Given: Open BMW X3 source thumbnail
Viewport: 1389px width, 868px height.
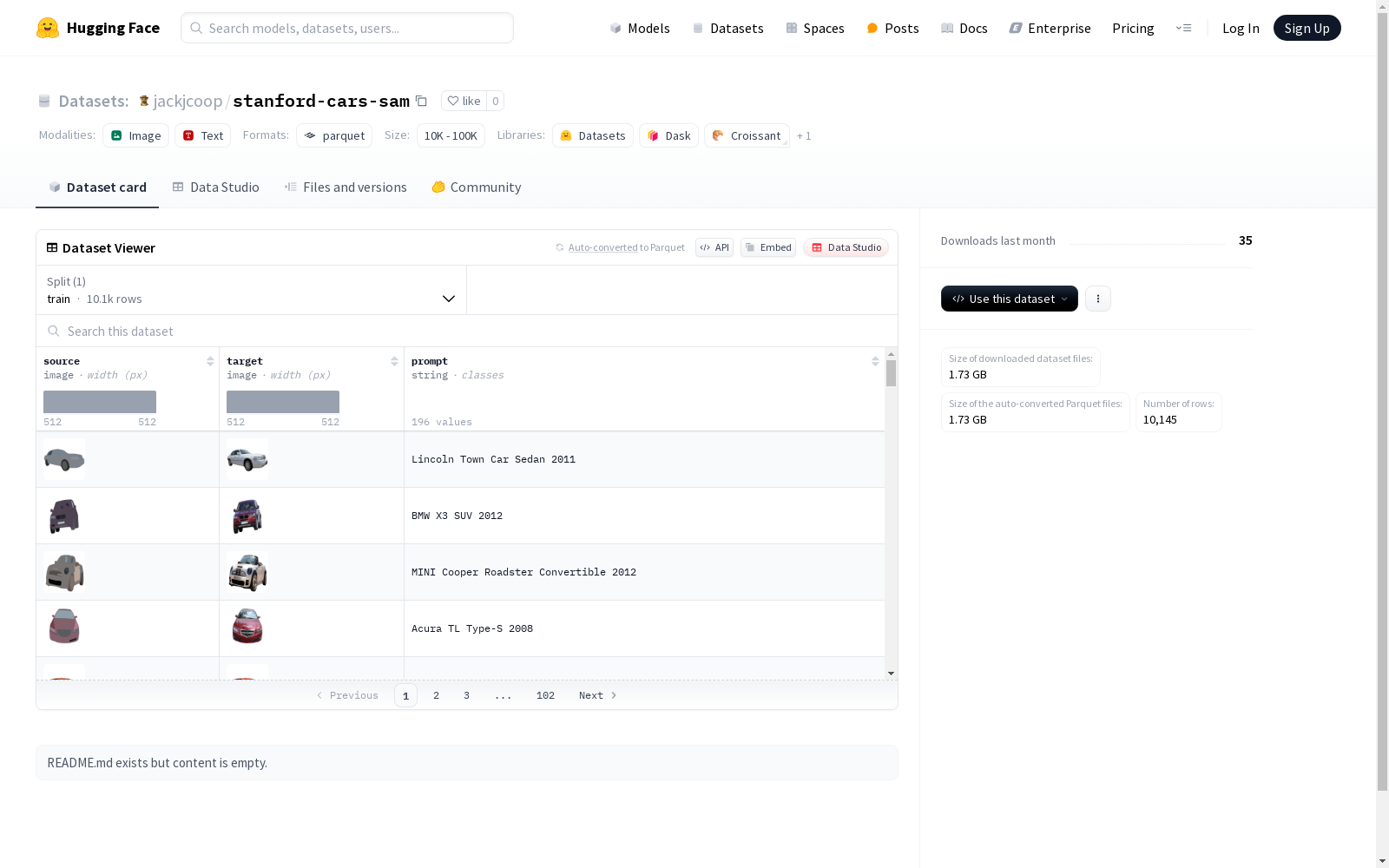Looking at the screenshot, I should (x=64, y=516).
